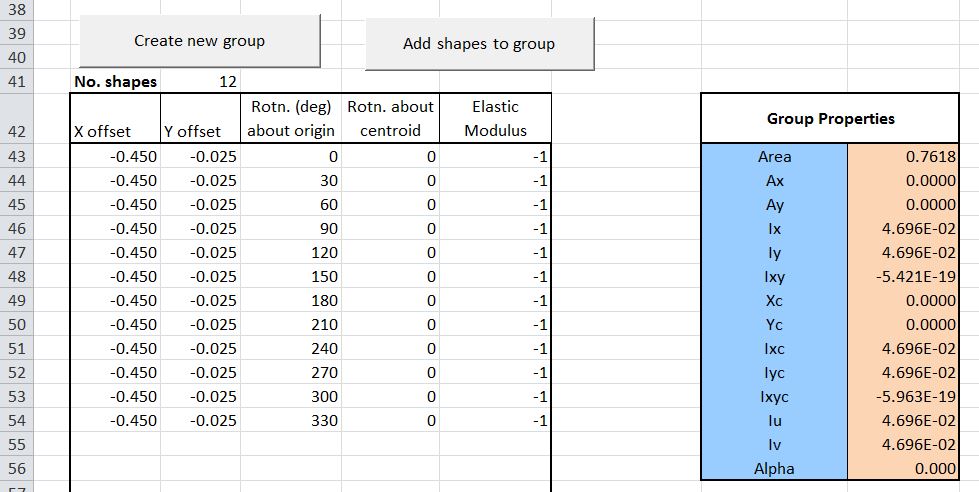The image size is (979, 492).
Task: Click the Create new group button
Action: click(x=200, y=41)
